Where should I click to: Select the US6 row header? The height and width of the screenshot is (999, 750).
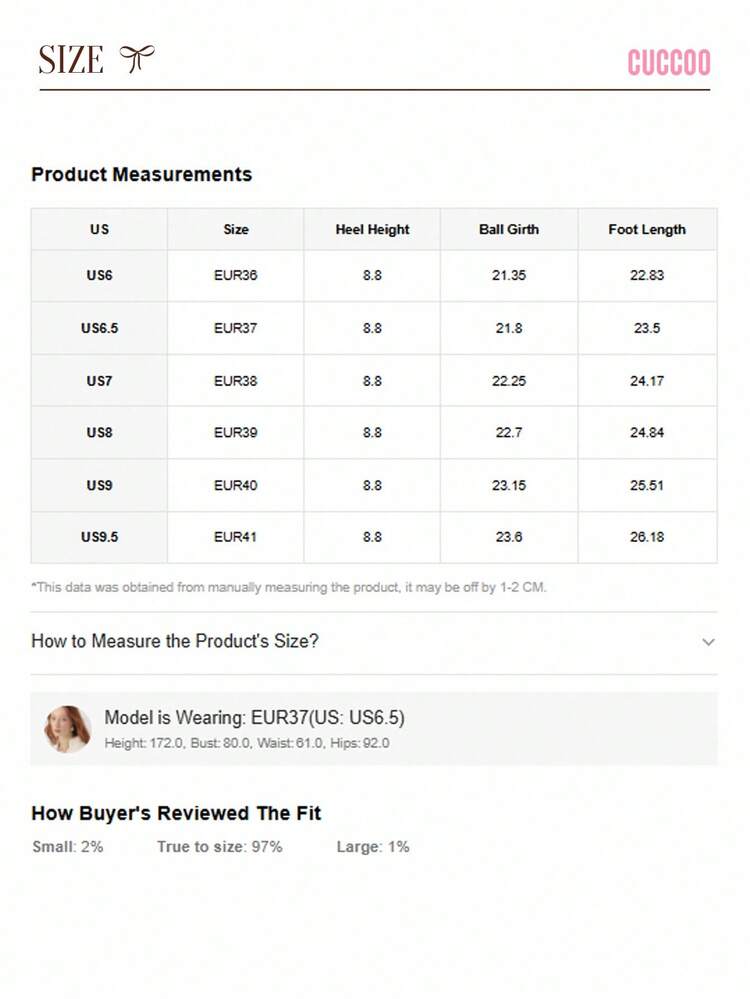[x=99, y=275]
